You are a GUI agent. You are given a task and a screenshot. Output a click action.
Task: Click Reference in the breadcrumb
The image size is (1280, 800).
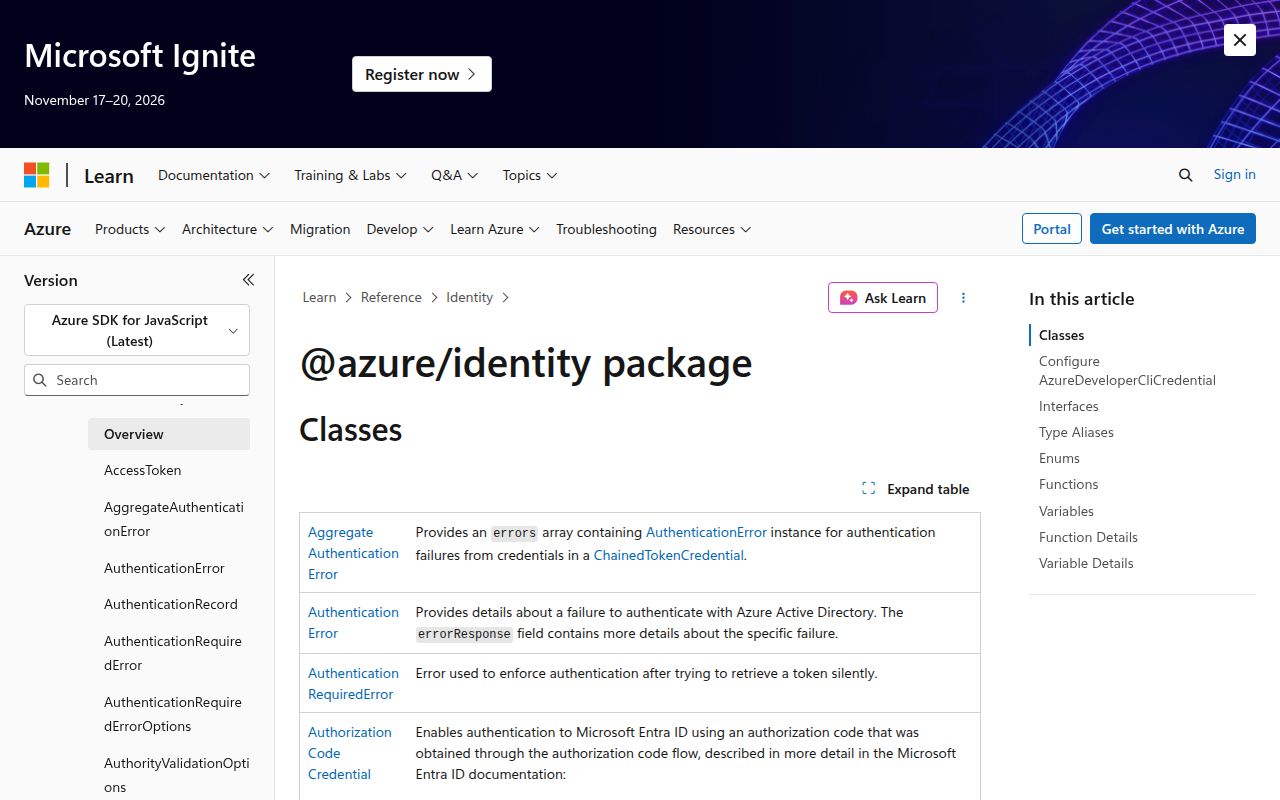point(391,297)
